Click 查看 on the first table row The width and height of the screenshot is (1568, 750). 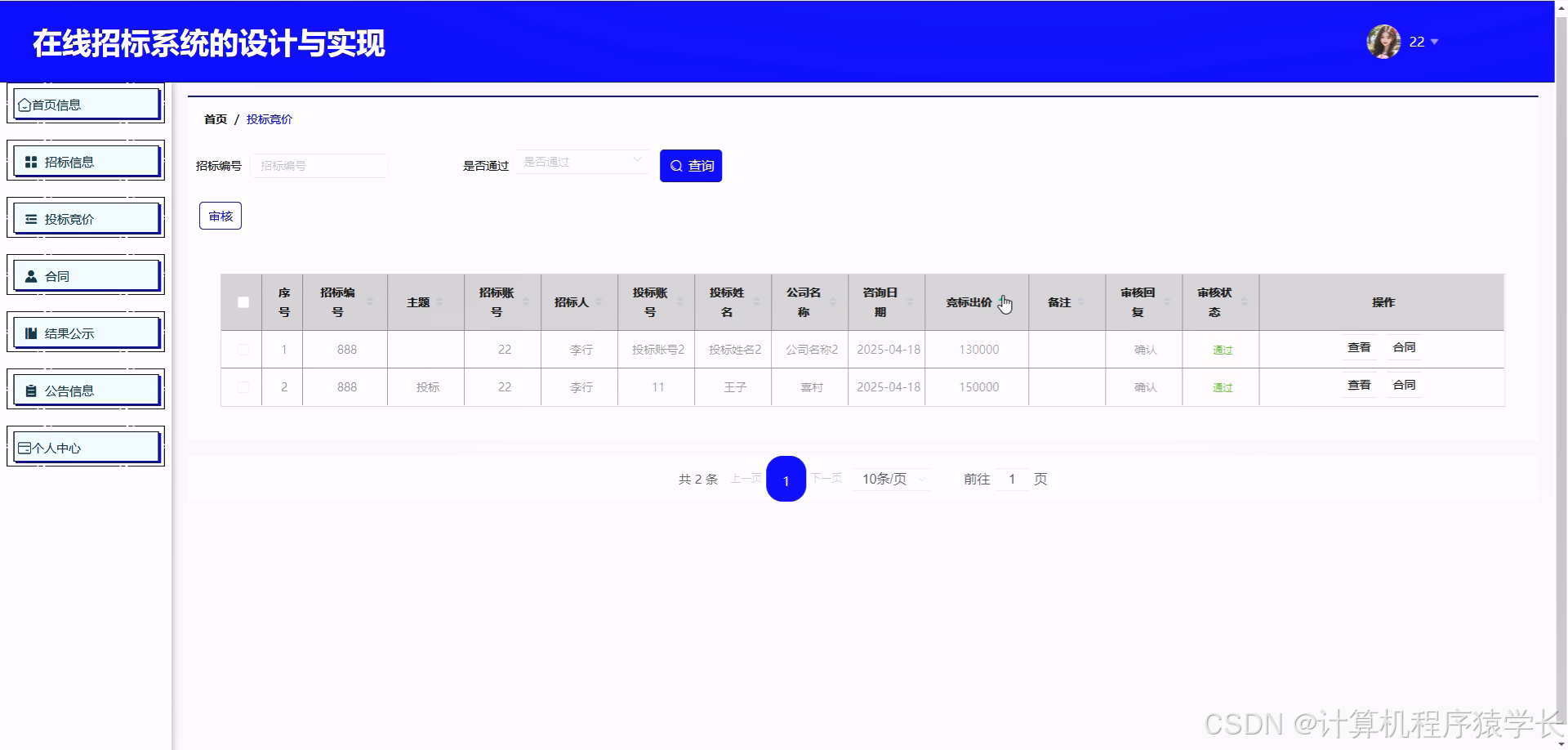(x=1358, y=346)
